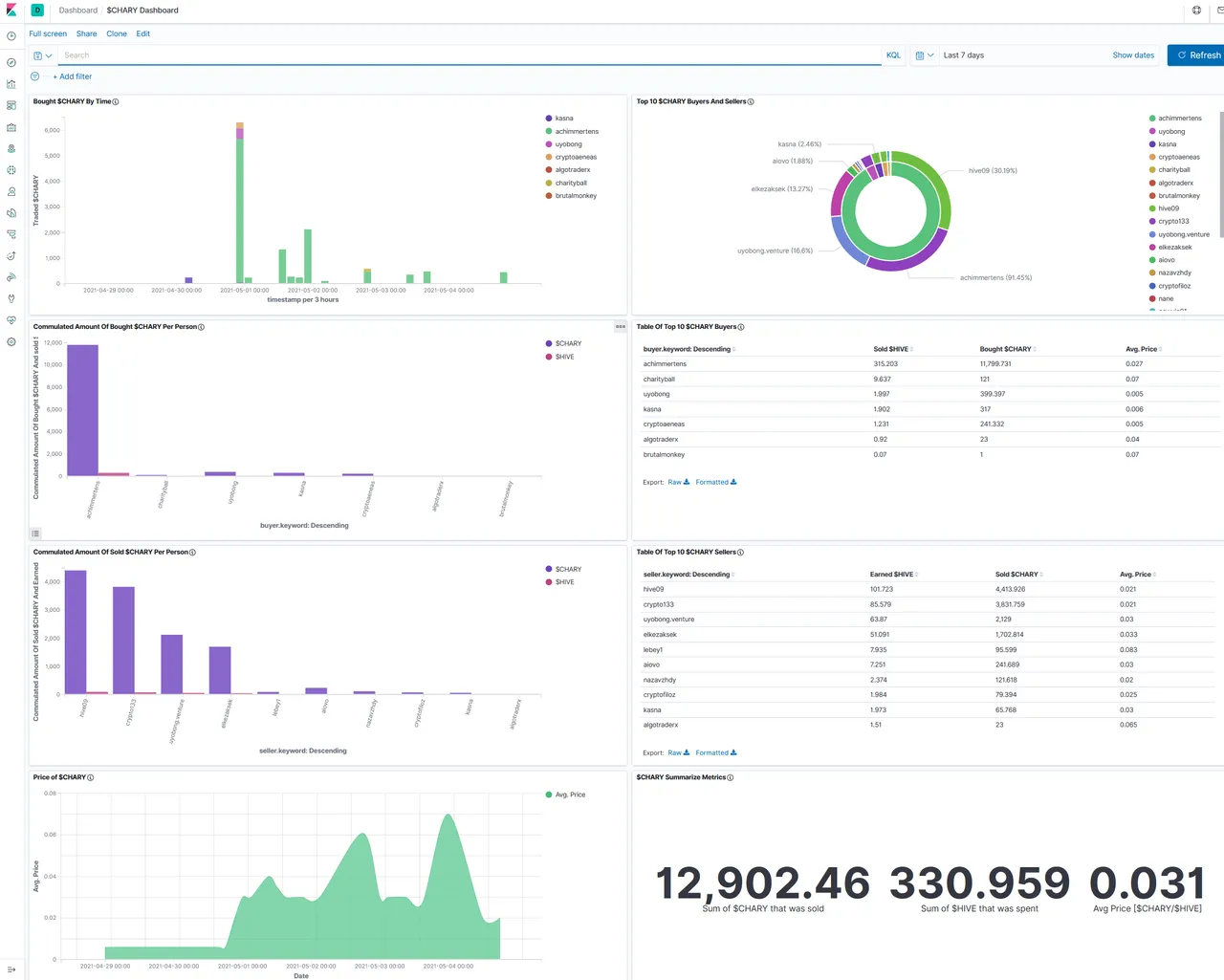
Task: Toggle hive09 in the pie chart legend
Action: tap(1169, 208)
